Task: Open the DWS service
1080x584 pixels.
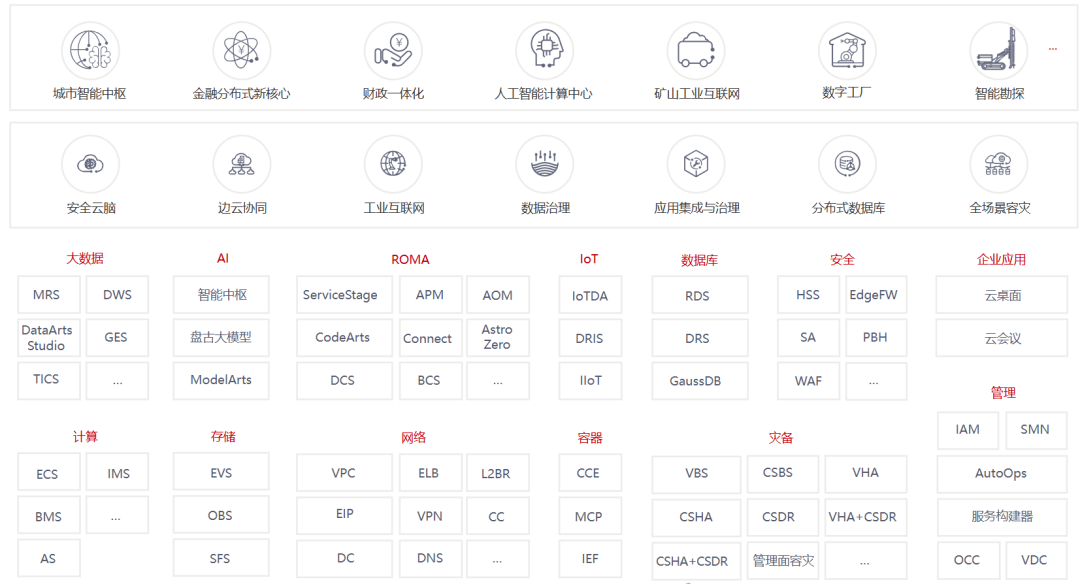Action: click(117, 295)
